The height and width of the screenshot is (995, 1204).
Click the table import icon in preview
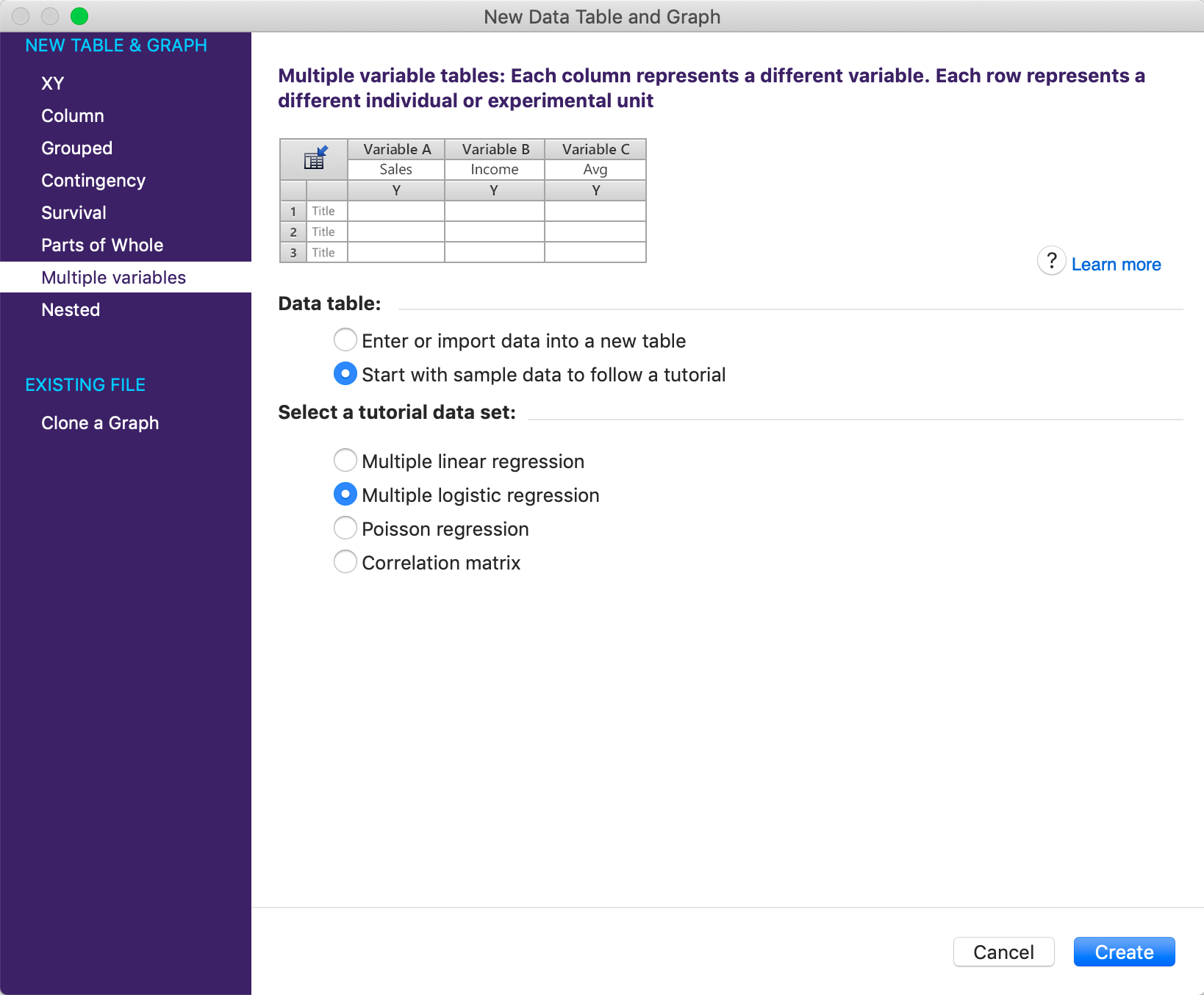[x=315, y=158]
